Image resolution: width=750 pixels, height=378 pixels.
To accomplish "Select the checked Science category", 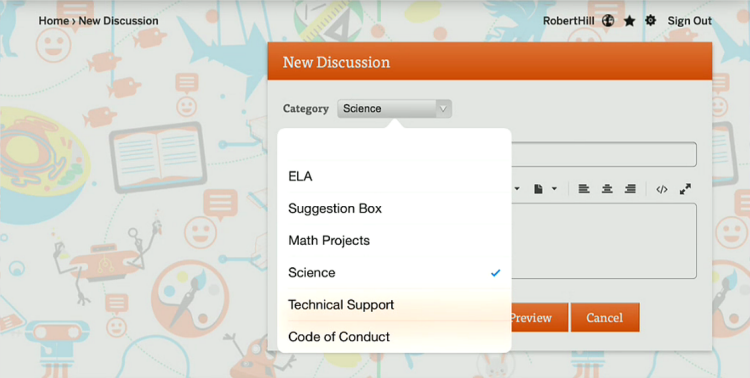I will click(394, 272).
